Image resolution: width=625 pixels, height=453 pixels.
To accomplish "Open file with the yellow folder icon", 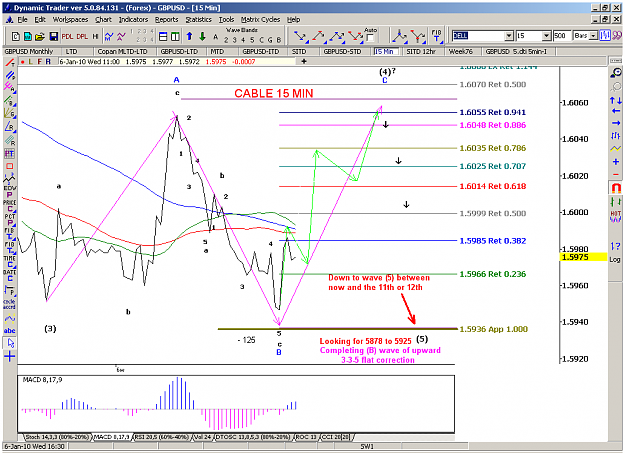I will 40,37.
